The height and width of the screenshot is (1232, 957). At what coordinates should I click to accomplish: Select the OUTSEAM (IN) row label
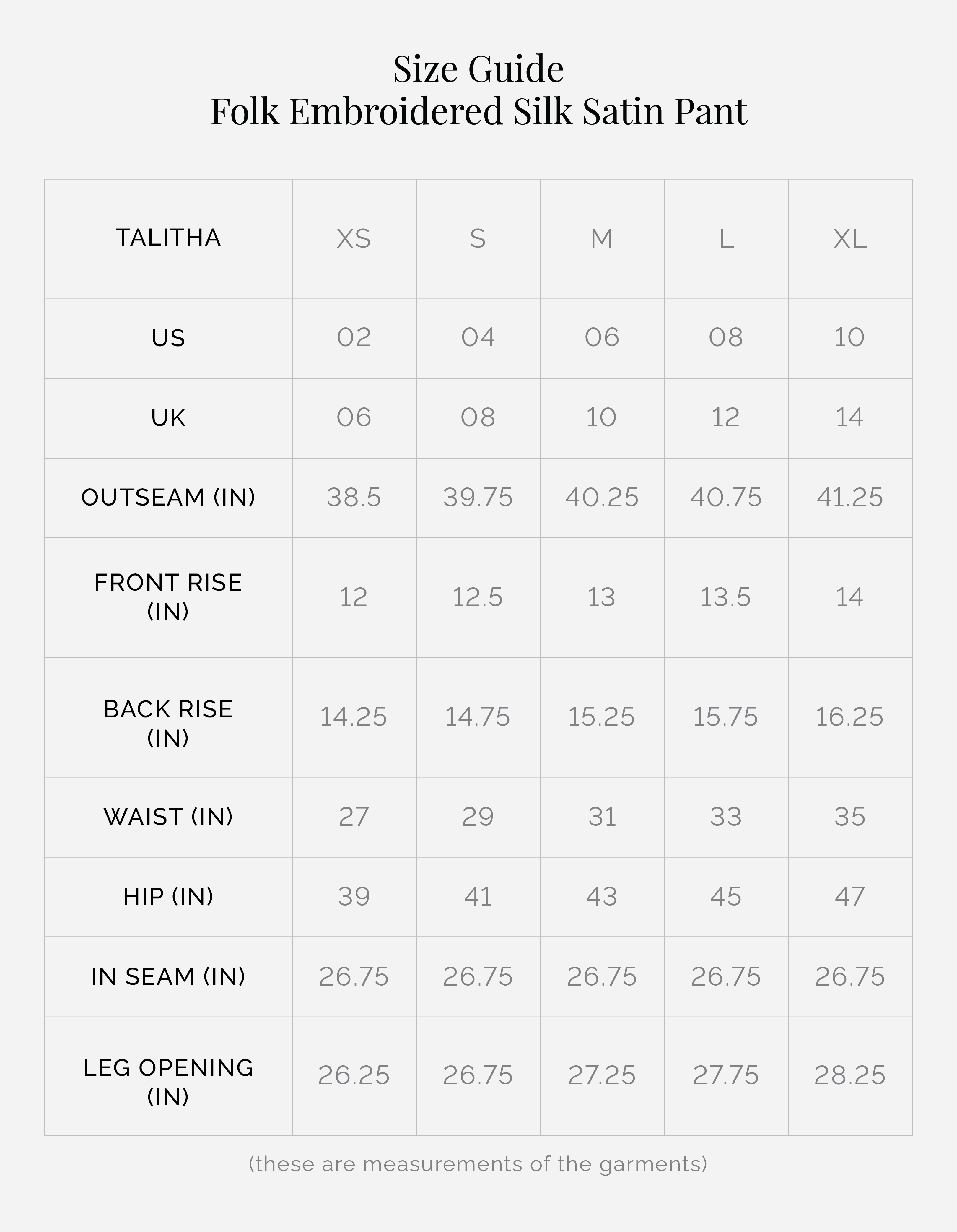click(x=168, y=497)
